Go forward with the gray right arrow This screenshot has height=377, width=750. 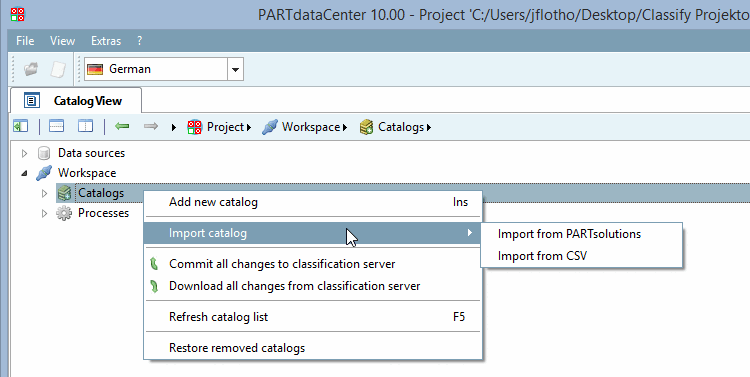pos(151,126)
